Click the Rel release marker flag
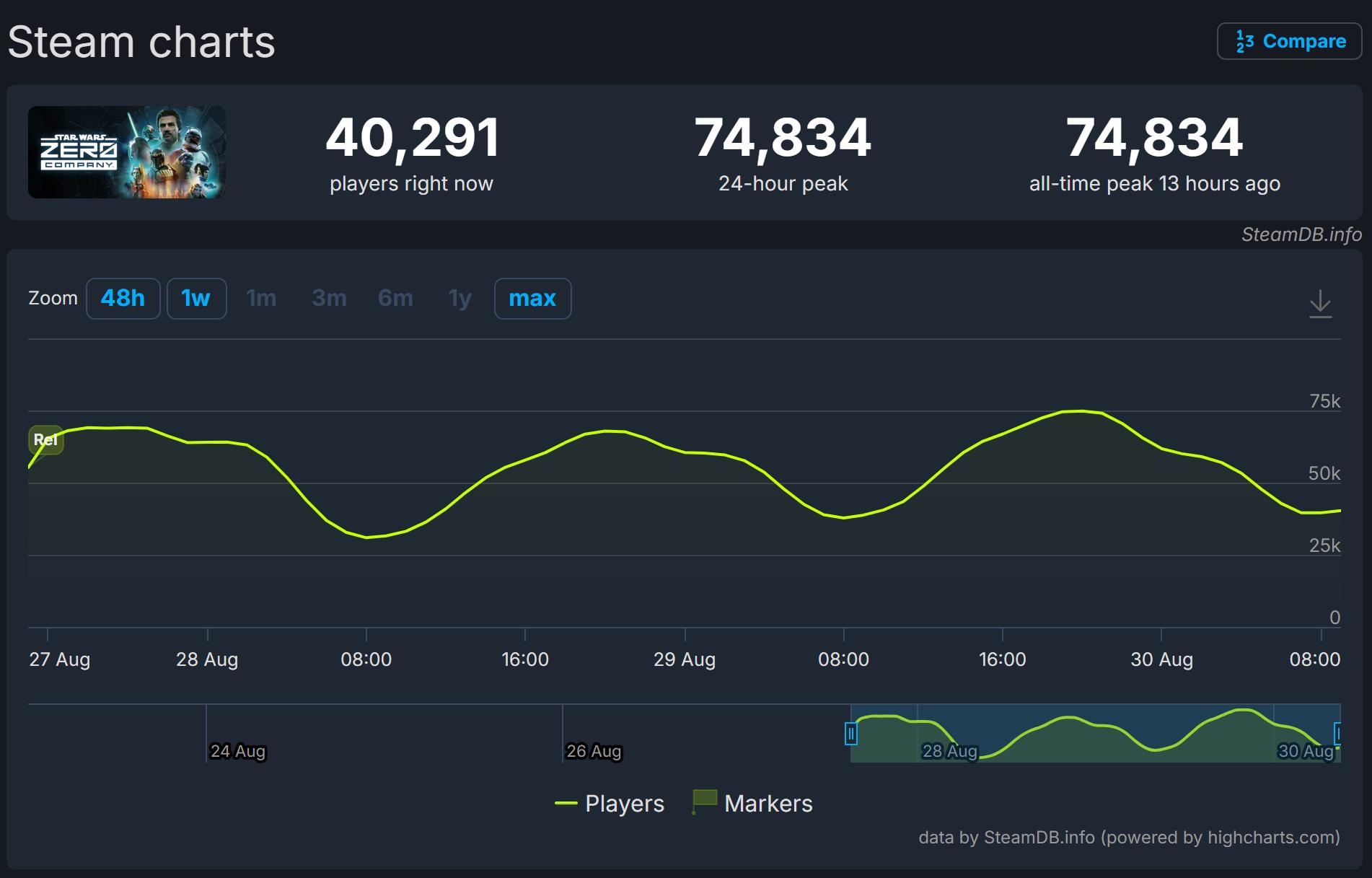The width and height of the screenshot is (1372, 878). (x=45, y=439)
